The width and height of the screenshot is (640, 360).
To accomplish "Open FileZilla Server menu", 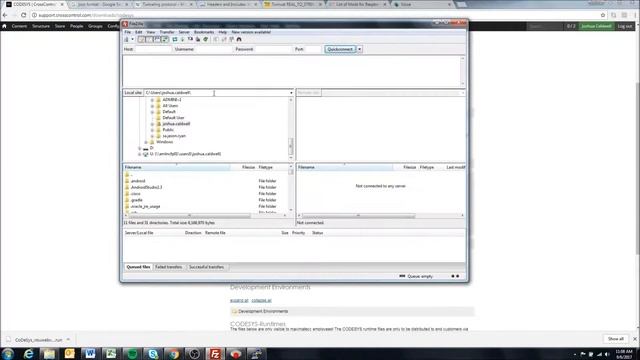I will click(184, 32).
